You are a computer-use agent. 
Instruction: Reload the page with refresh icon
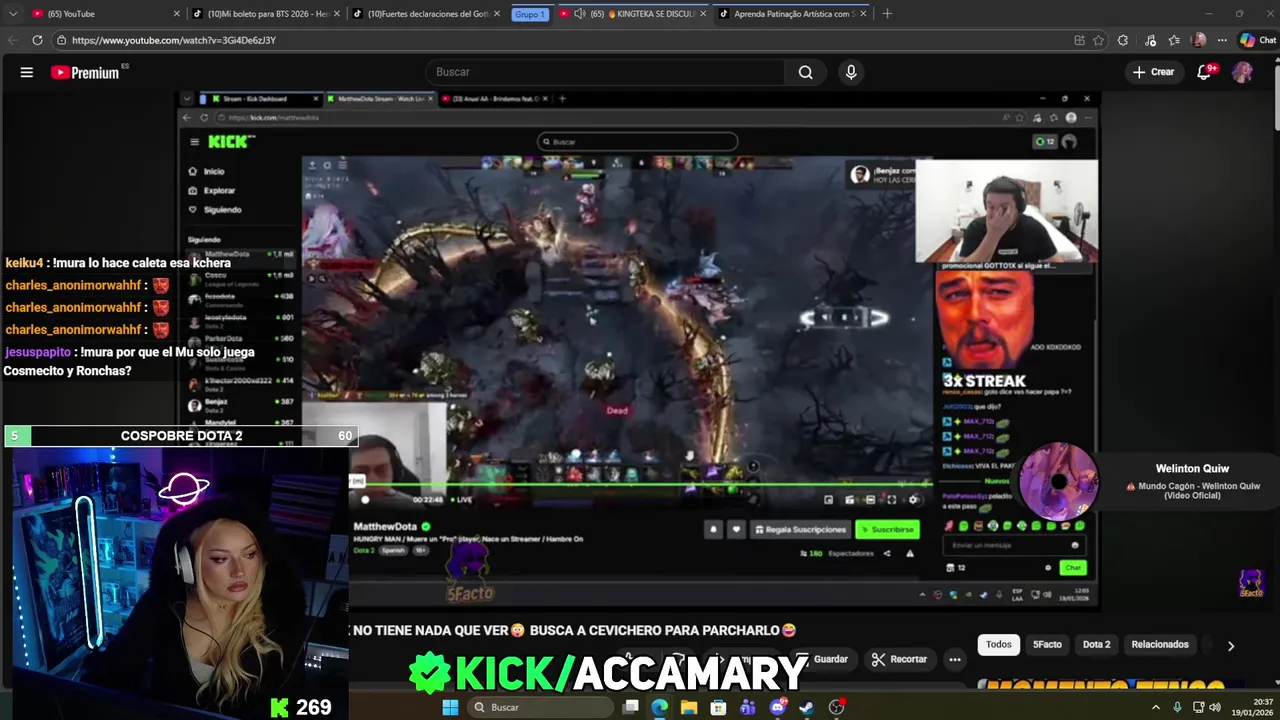[x=37, y=40]
